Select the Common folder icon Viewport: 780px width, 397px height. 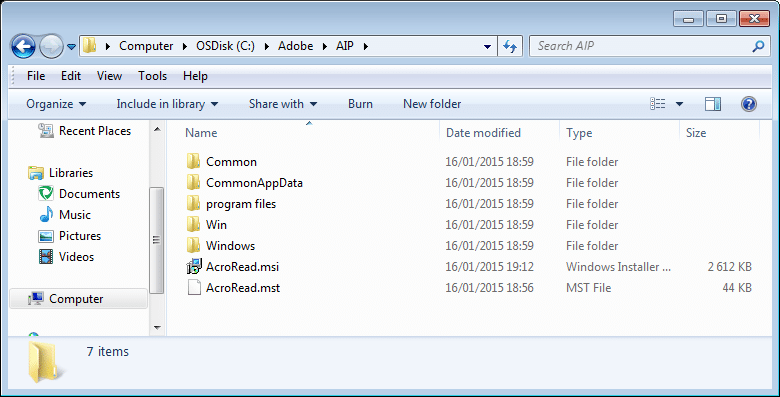194,162
